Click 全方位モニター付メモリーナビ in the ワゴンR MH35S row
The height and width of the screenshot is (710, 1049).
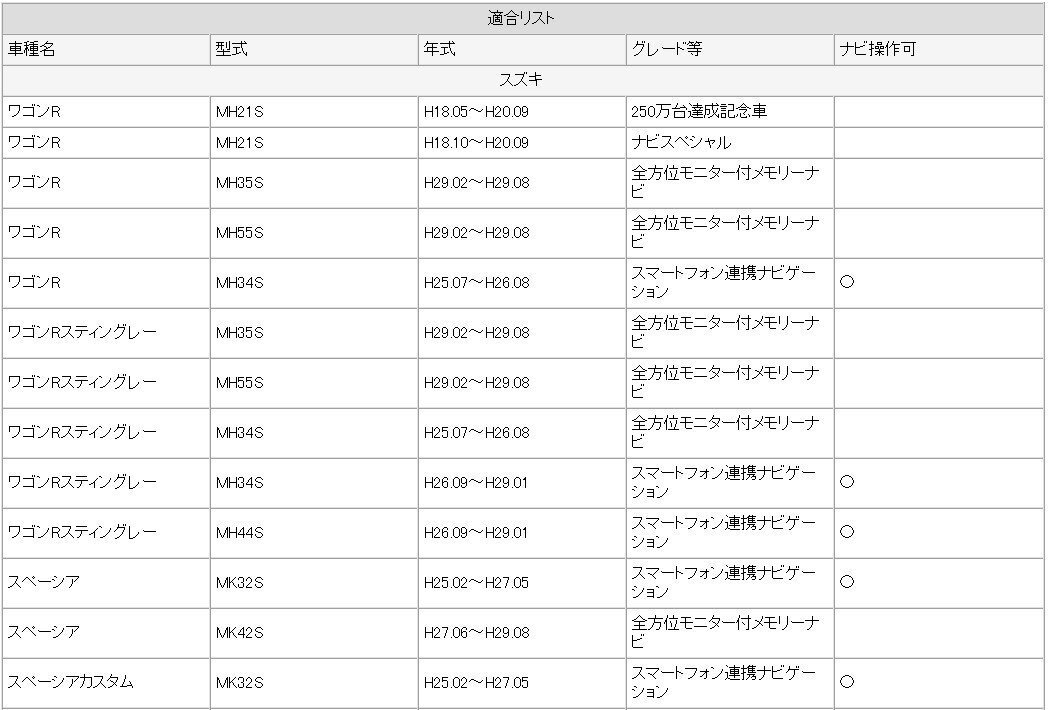pos(725,183)
